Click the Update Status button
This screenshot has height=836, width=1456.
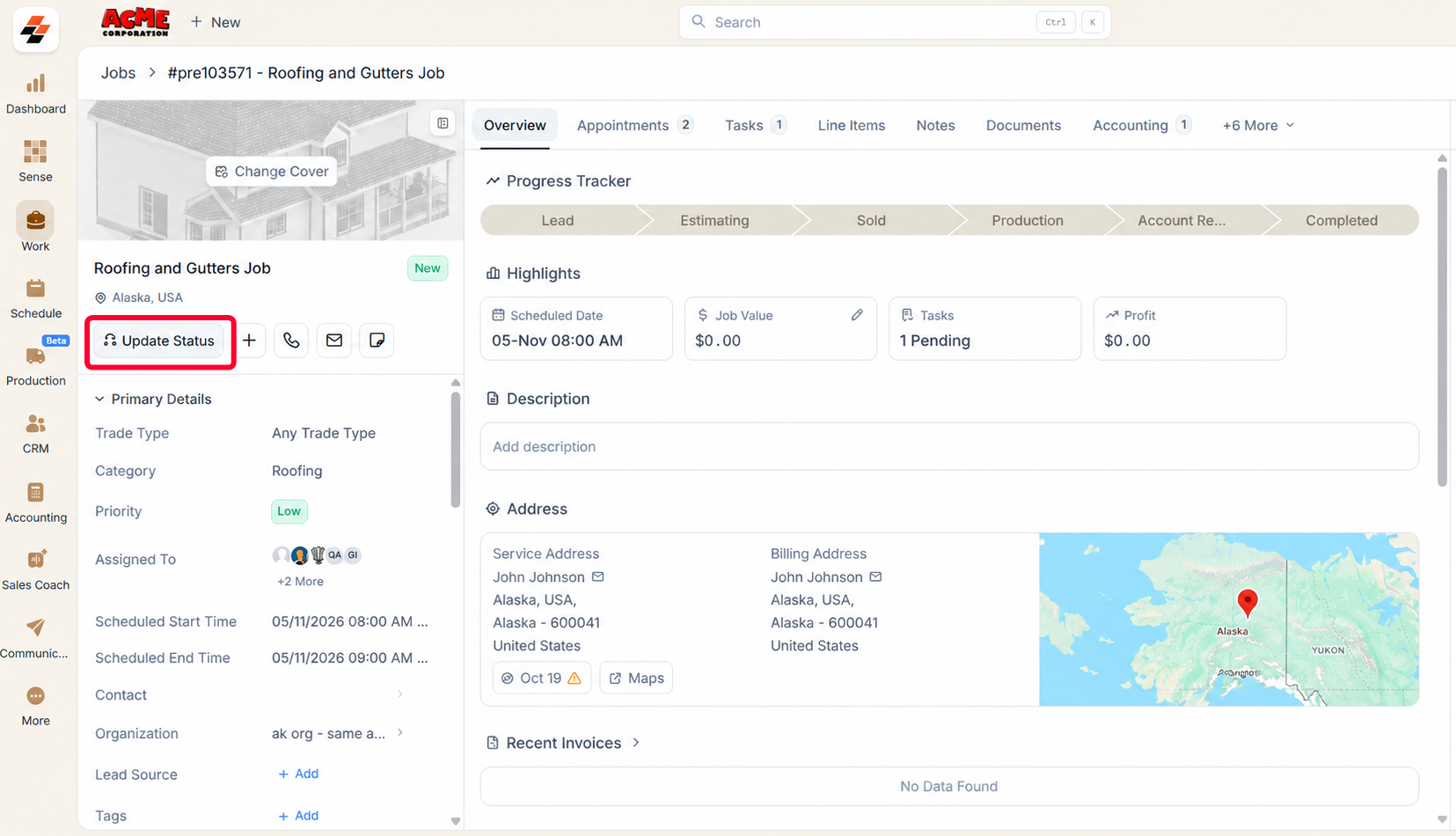coord(159,341)
